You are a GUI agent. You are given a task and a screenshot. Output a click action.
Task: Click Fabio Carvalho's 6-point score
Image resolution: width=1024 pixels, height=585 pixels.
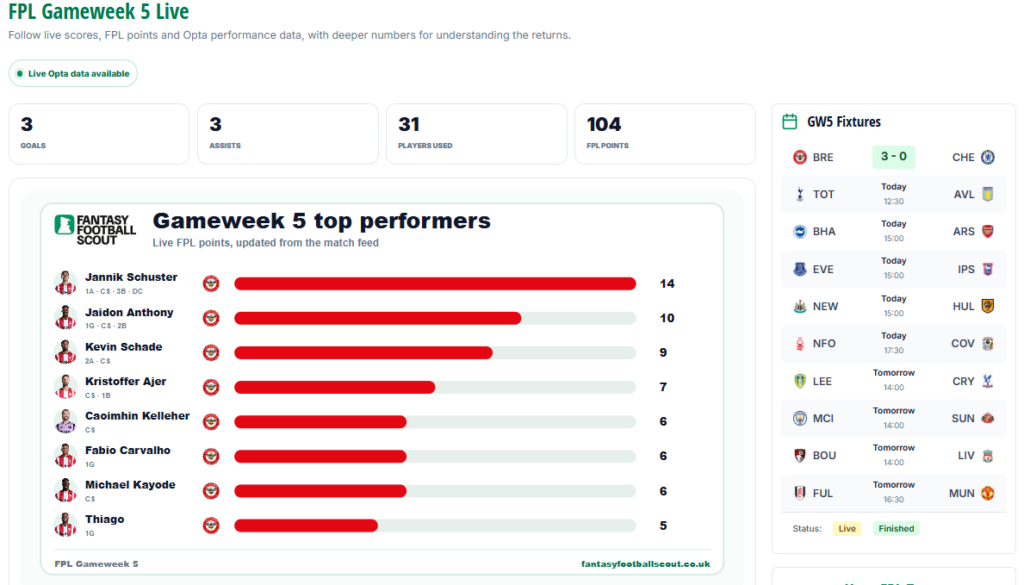(663, 456)
